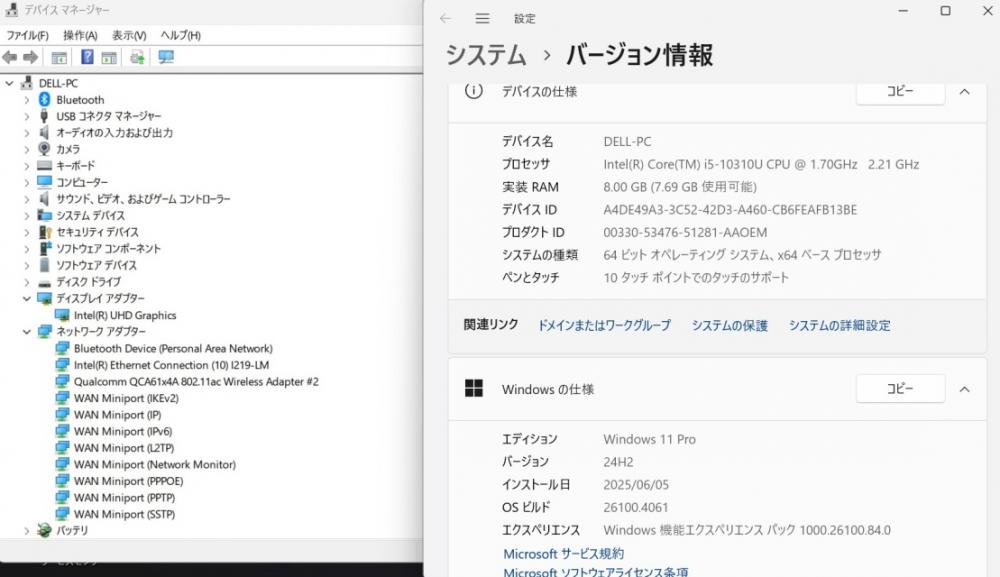1000x577 pixels.
Task: Select コンピューター category
Action: (82, 182)
